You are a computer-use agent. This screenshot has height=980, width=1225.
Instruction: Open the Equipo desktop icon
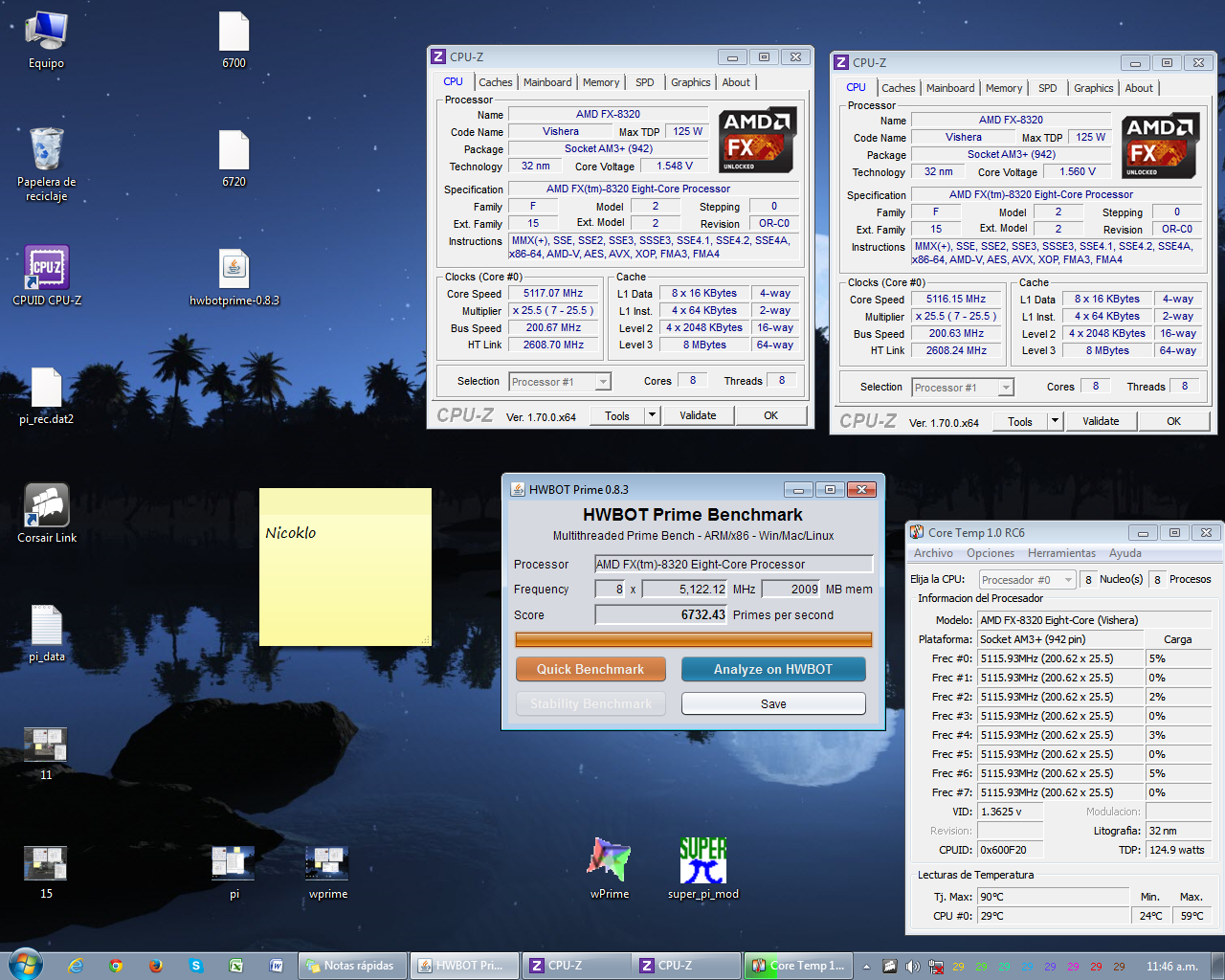pos(46,40)
